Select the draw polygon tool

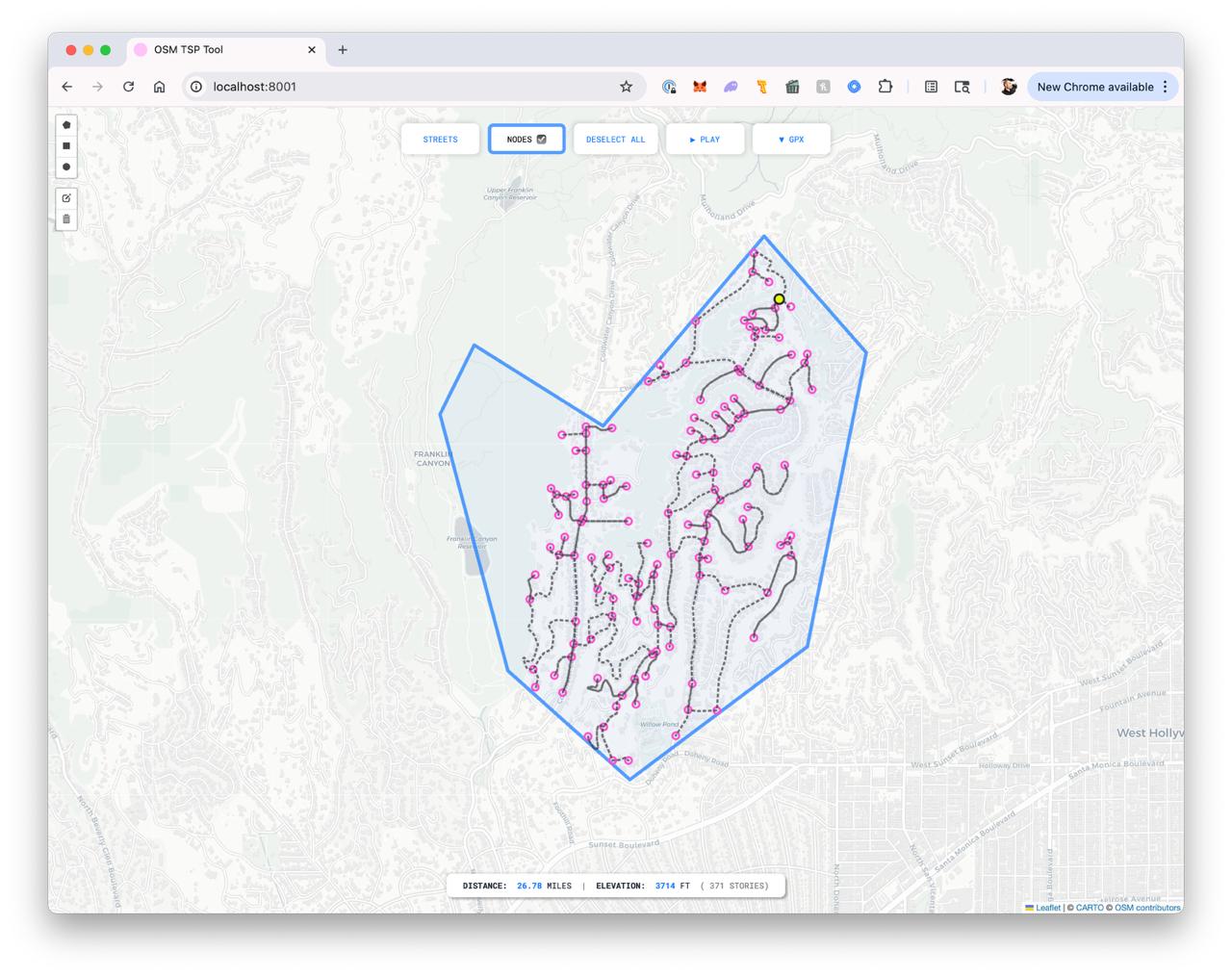point(66,125)
